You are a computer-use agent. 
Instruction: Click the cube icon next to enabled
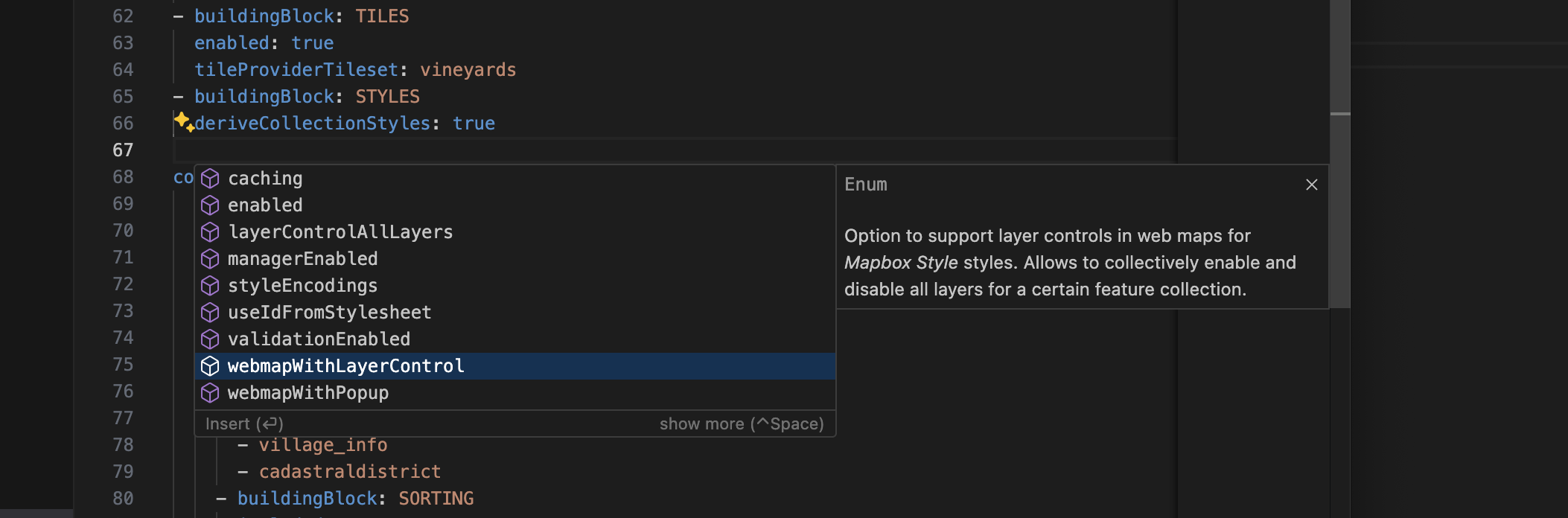point(210,205)
